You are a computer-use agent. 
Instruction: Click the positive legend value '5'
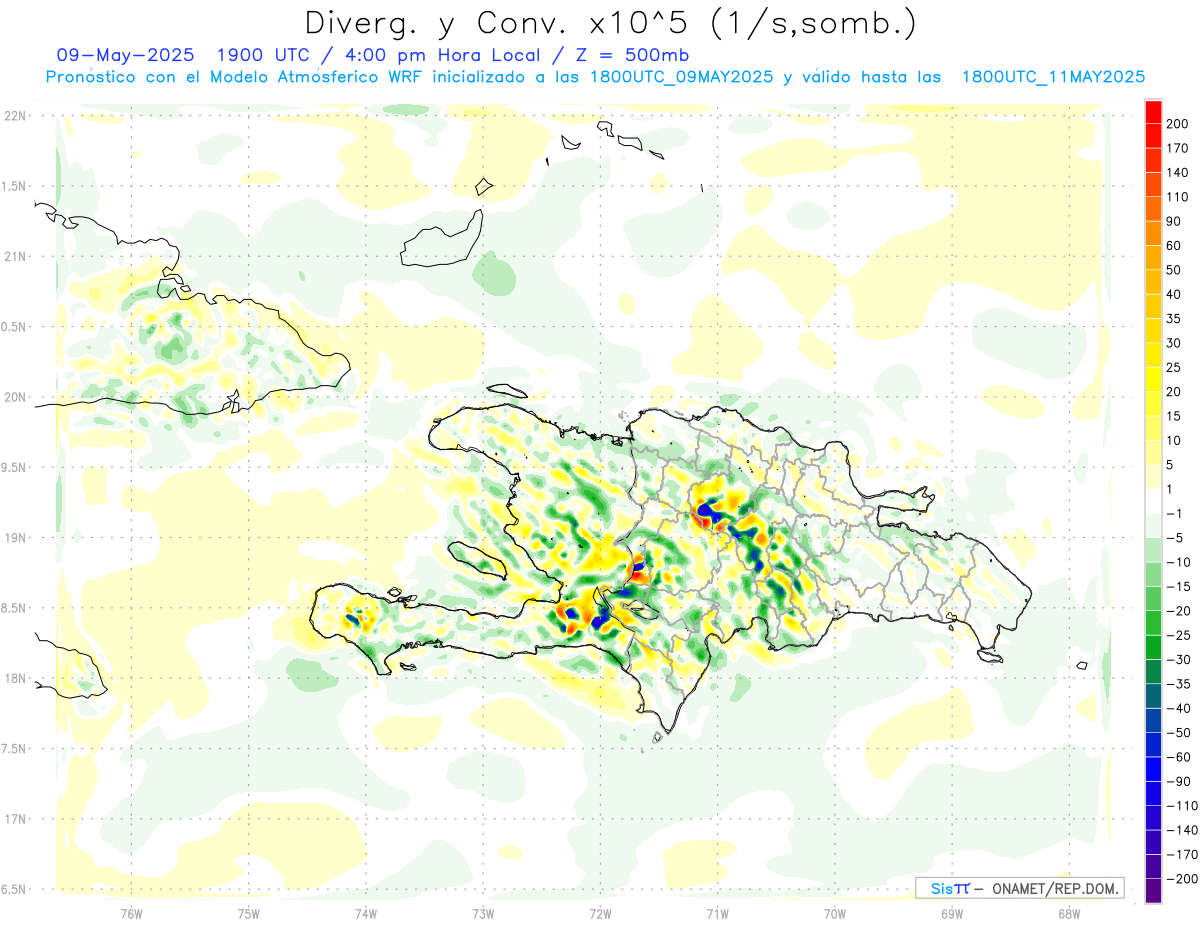[1172, 465]
